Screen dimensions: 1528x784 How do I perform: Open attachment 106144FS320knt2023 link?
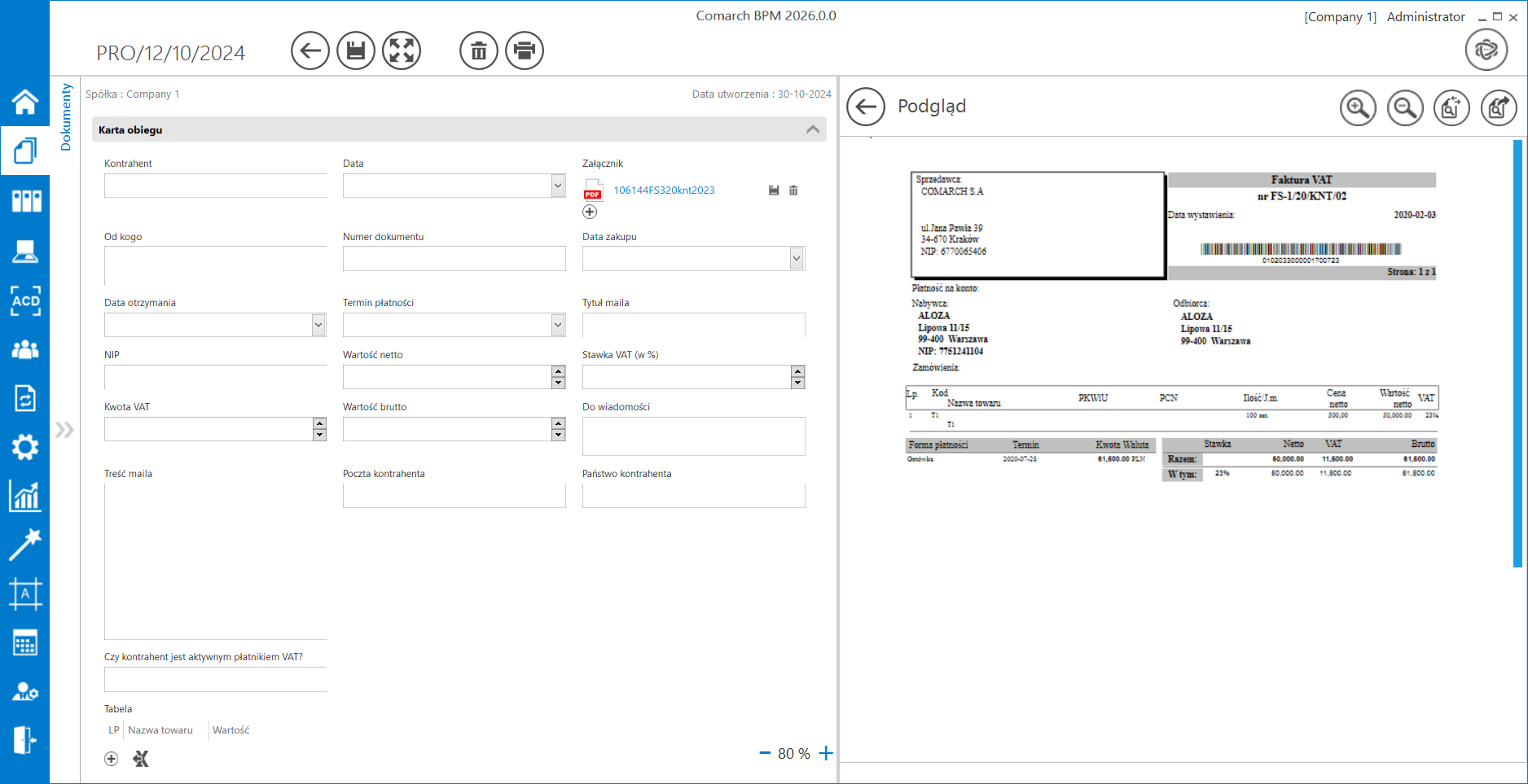(x=663, y=191)
